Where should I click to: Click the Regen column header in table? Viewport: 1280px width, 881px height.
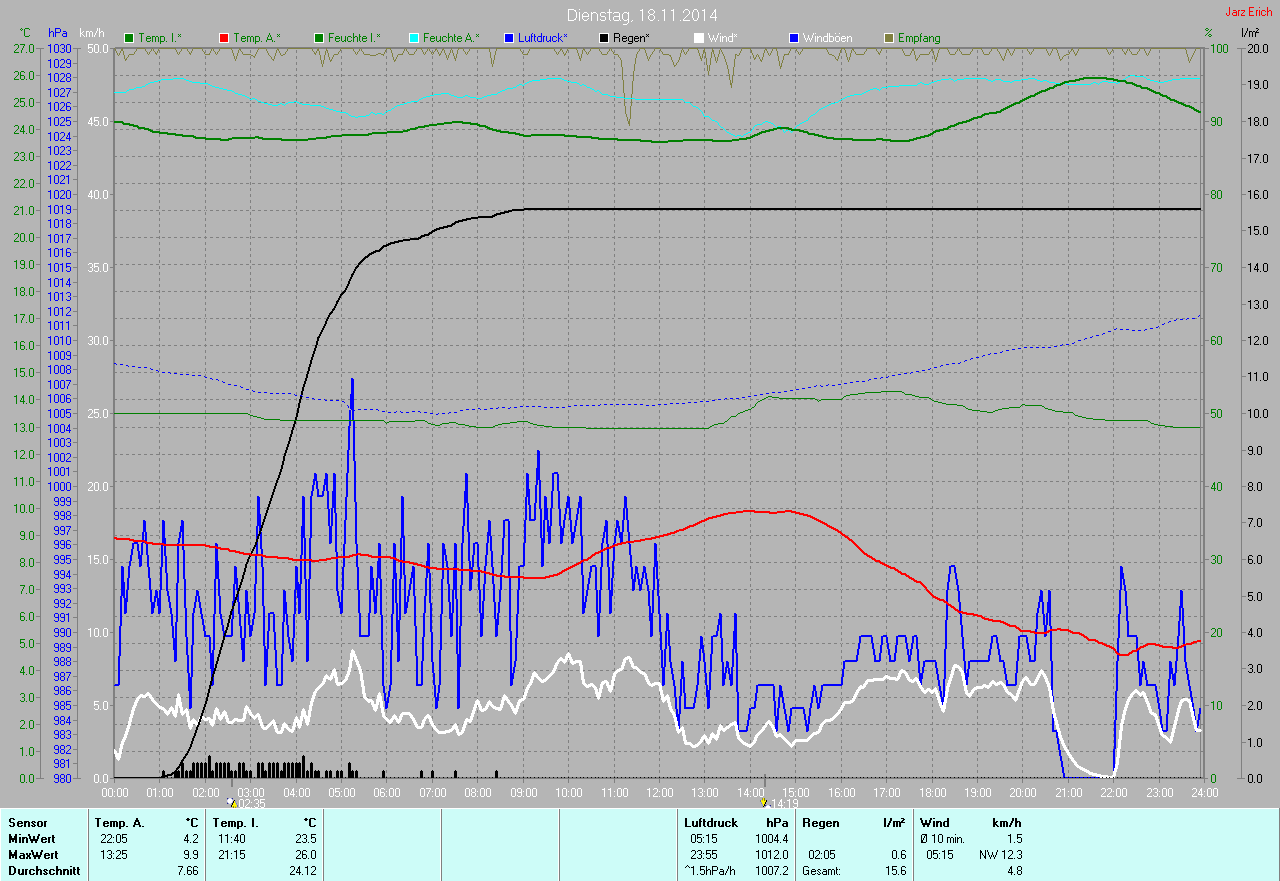(x=821, y=823)
